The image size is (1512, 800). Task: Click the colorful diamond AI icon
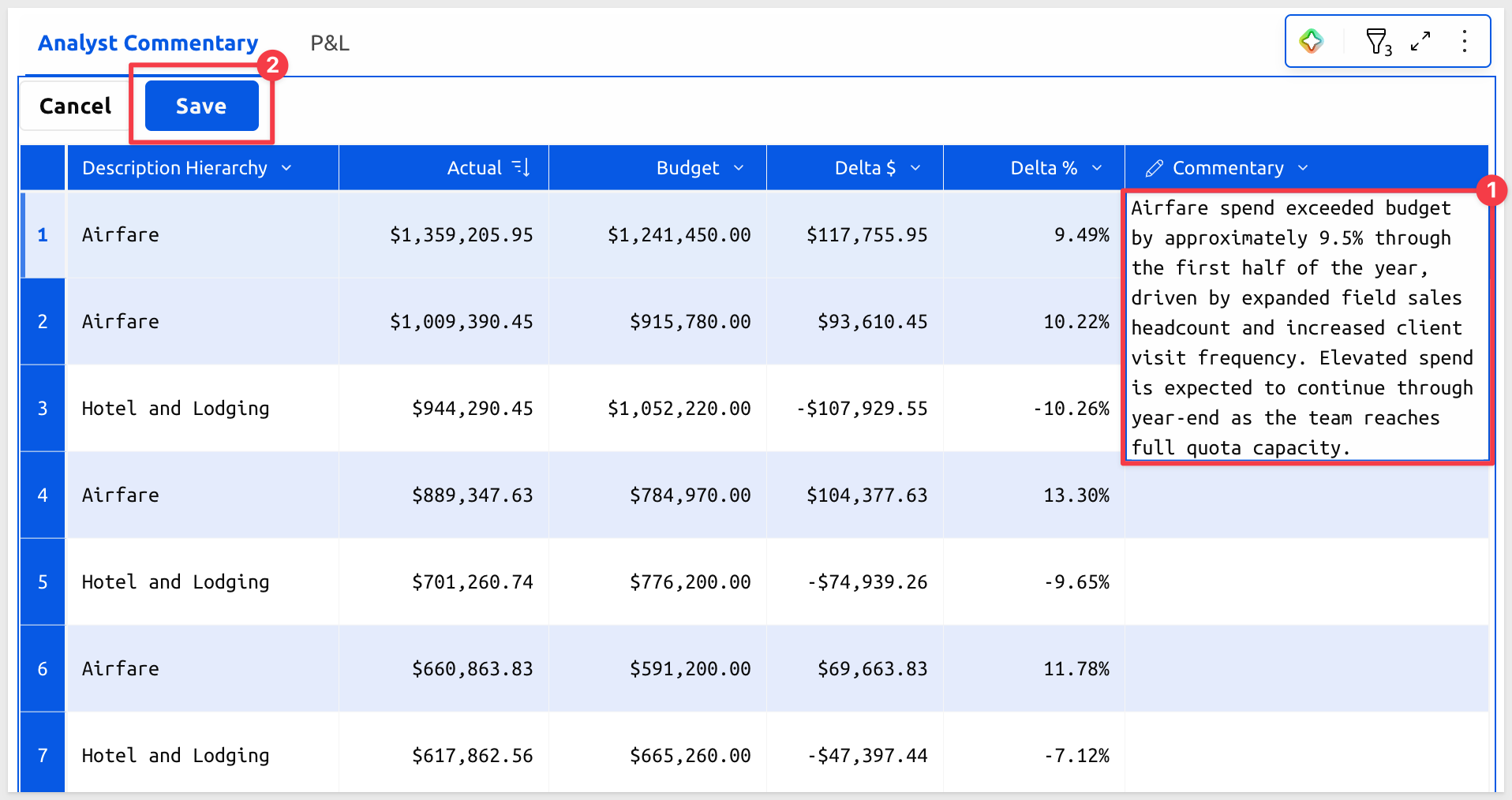[1312, 41]
